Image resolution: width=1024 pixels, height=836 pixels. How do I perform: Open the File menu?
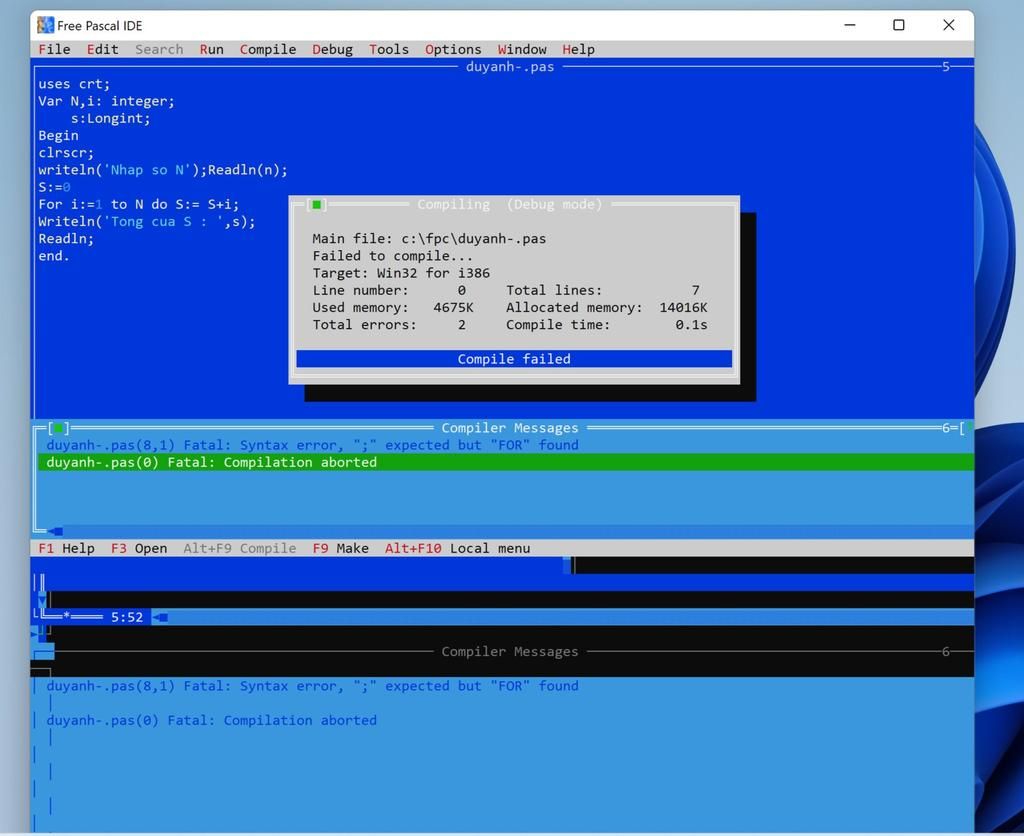pos(54,50)
